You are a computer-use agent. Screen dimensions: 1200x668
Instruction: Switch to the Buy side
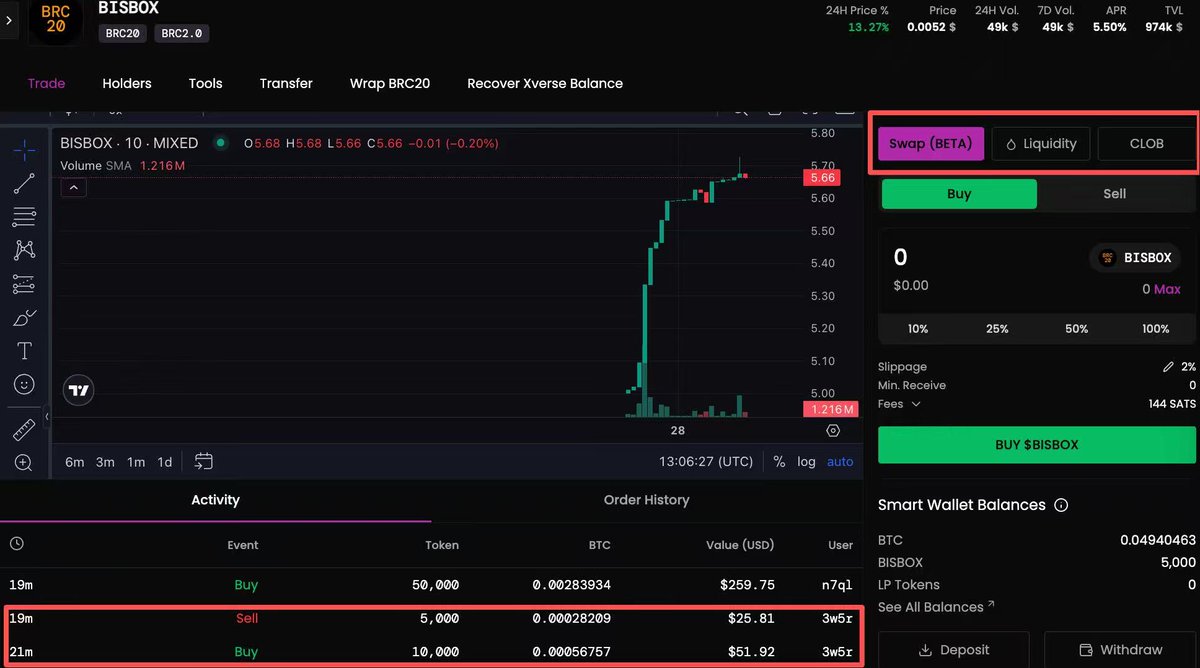(959, 194)
